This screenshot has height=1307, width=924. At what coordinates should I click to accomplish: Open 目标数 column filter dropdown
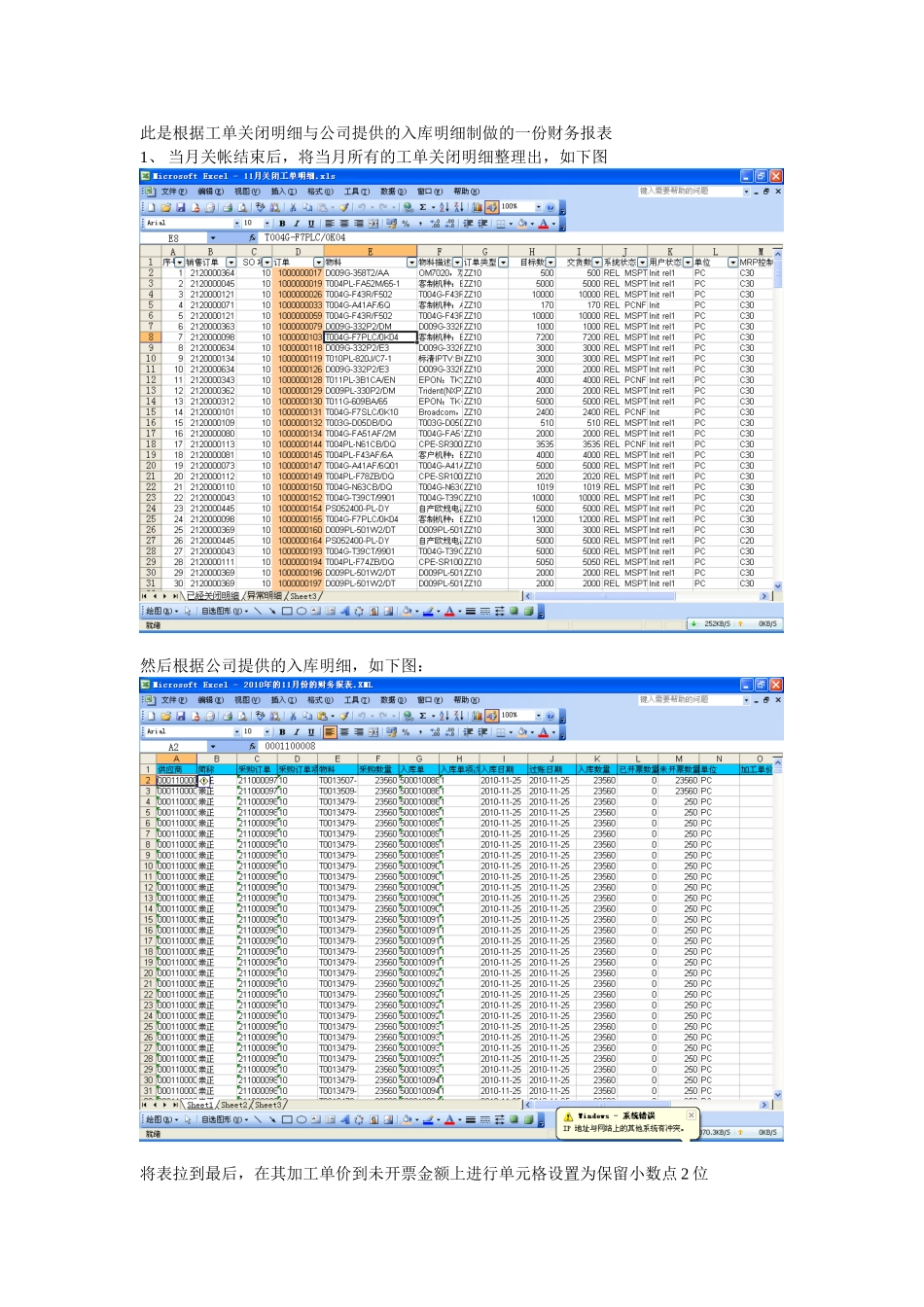[551, 262]
